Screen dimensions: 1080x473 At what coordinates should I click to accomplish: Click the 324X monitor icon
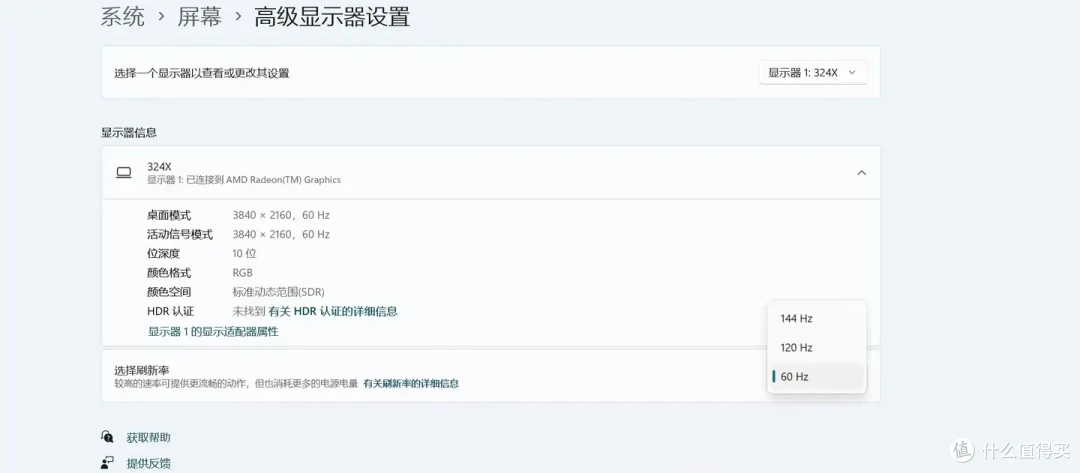tap(124, 173)
